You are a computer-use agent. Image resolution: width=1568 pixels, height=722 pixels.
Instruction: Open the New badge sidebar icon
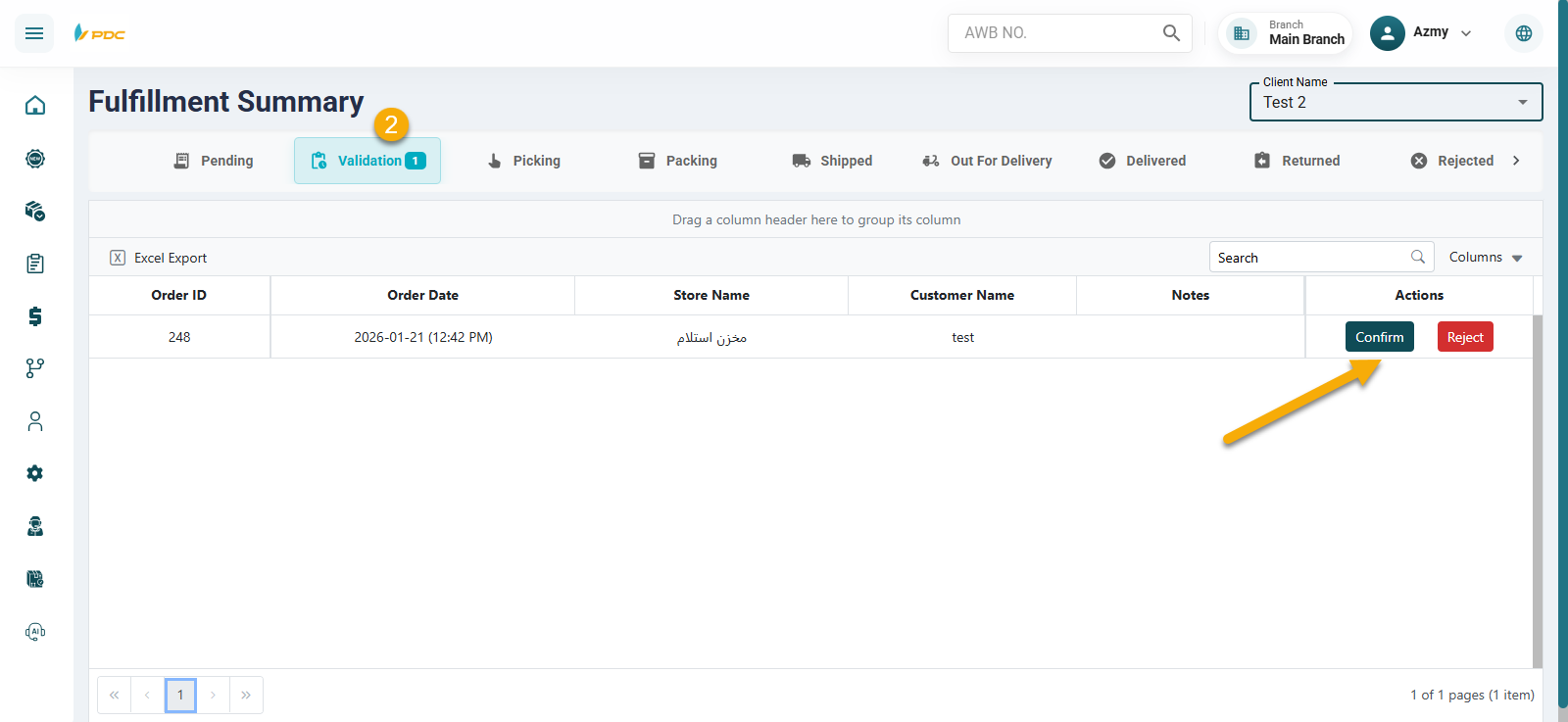point(35,158)
